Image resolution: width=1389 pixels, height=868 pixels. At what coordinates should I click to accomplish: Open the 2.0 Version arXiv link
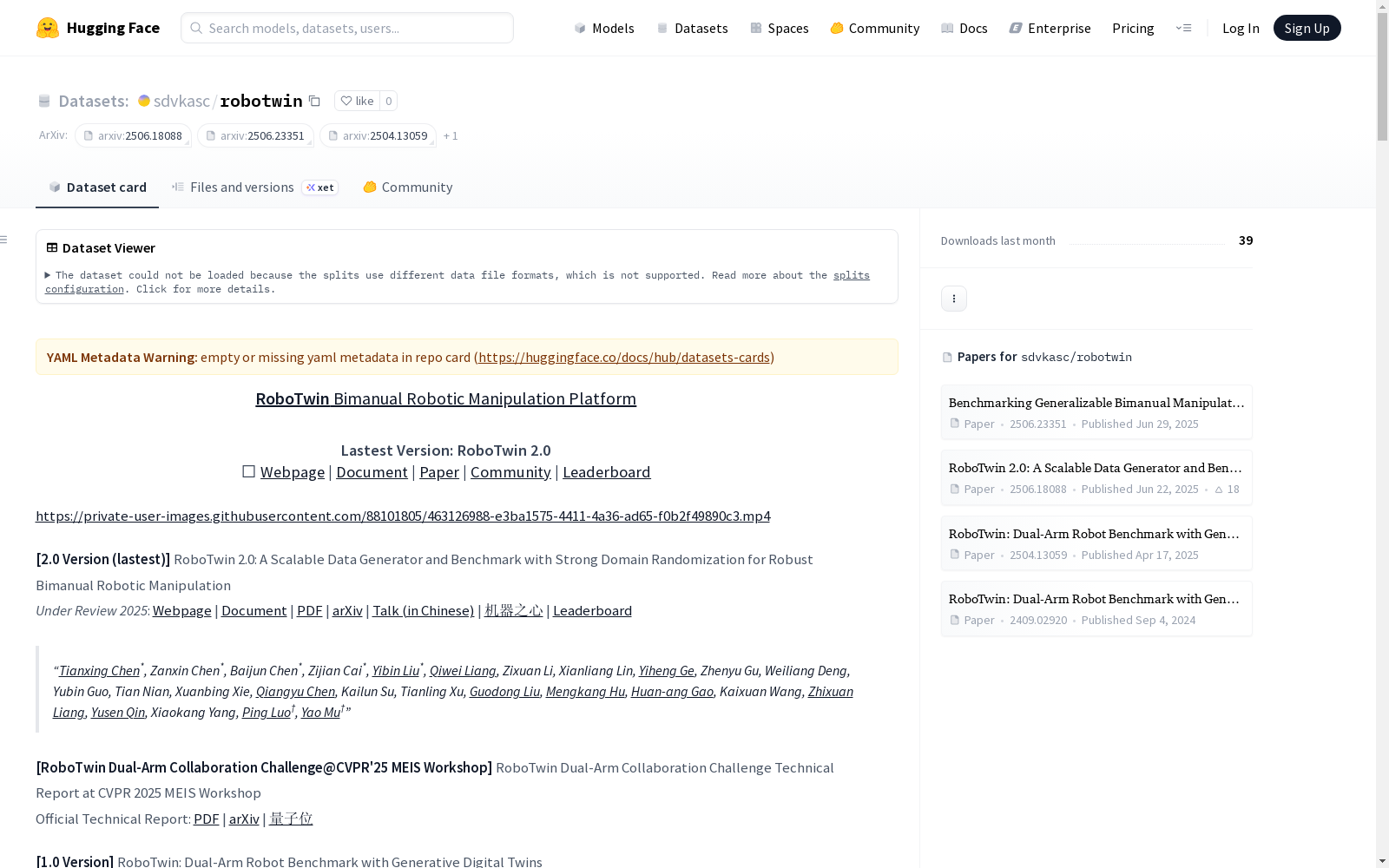(x=347, y=611)
